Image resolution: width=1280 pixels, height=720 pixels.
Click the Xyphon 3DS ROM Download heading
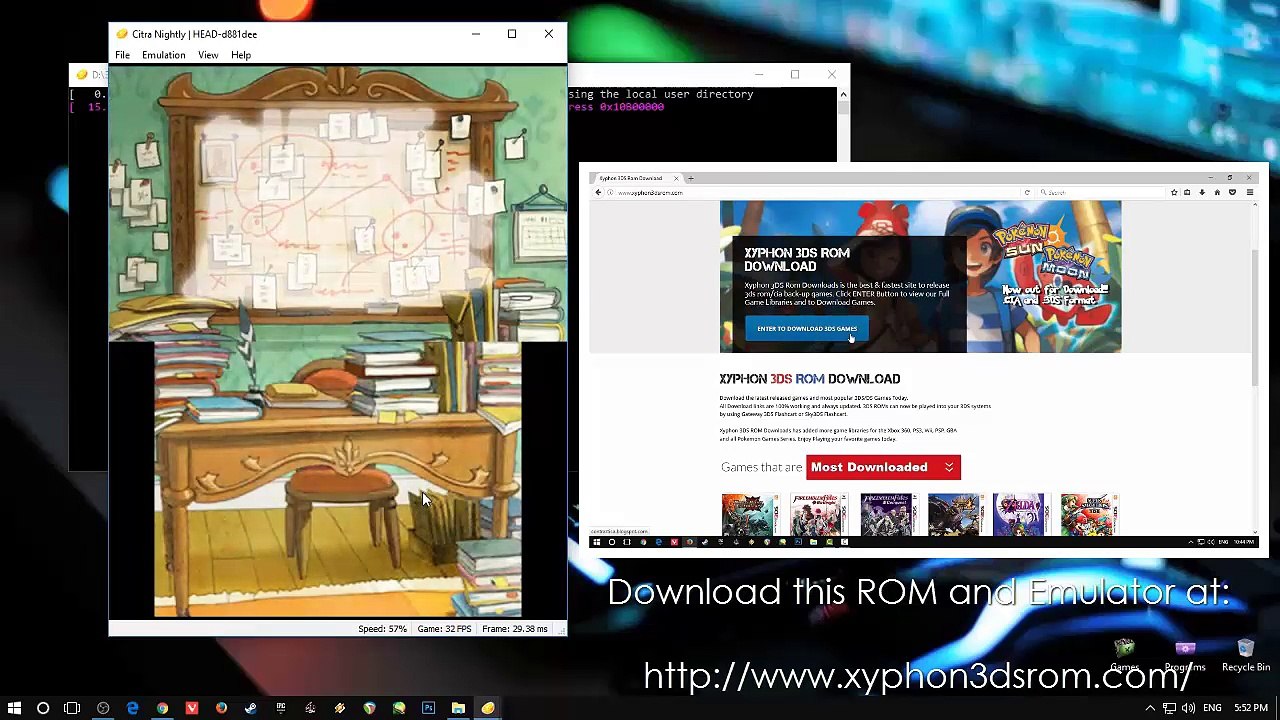(810, 379)
